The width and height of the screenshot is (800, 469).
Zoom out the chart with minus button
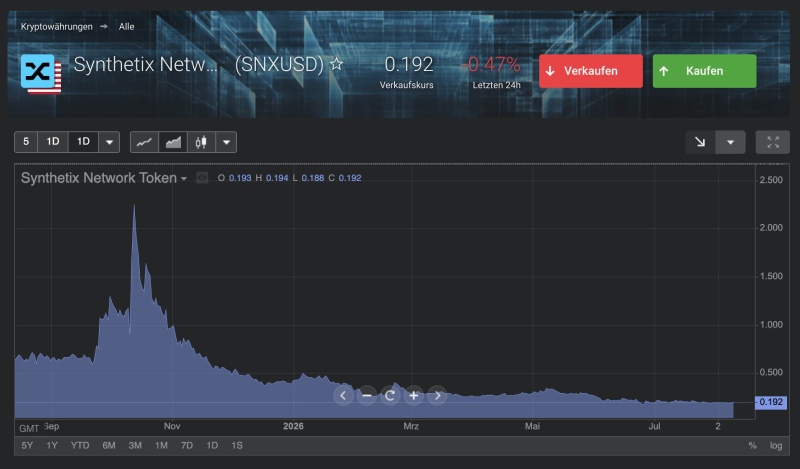(x=367, y=396)
